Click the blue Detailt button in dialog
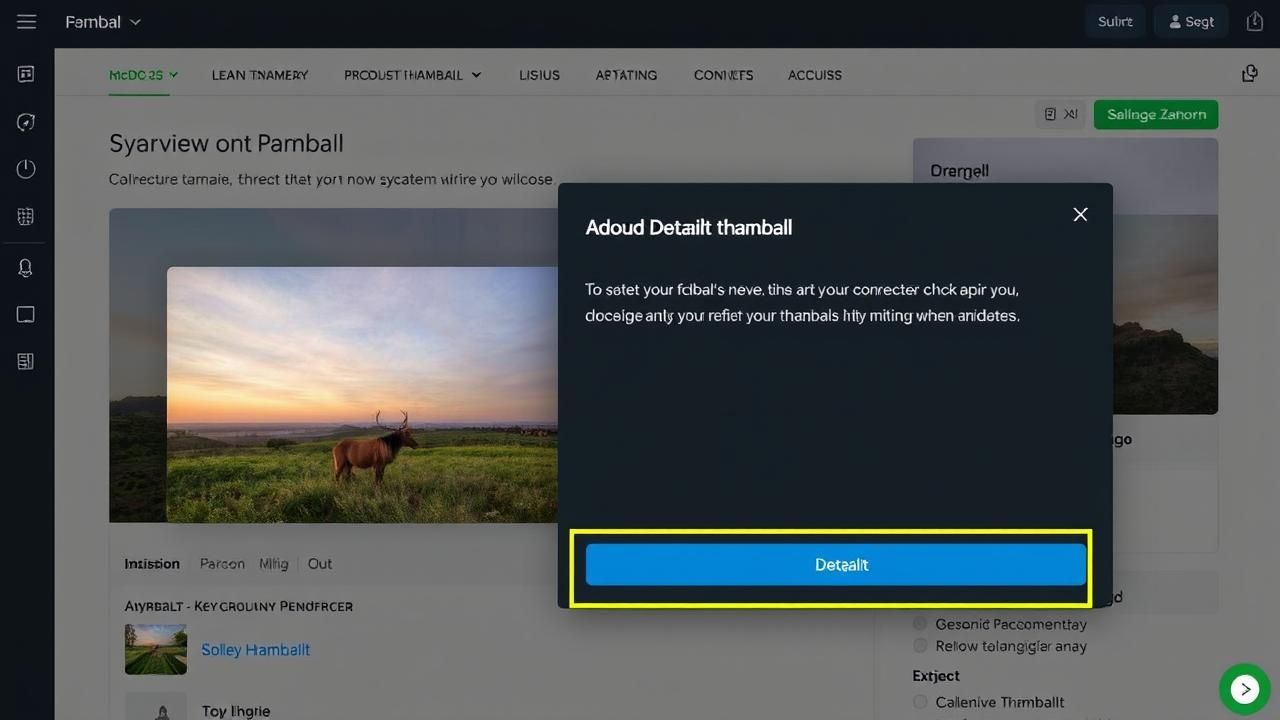The height and width of the screenshot is (720, 1280). (835, 565)
